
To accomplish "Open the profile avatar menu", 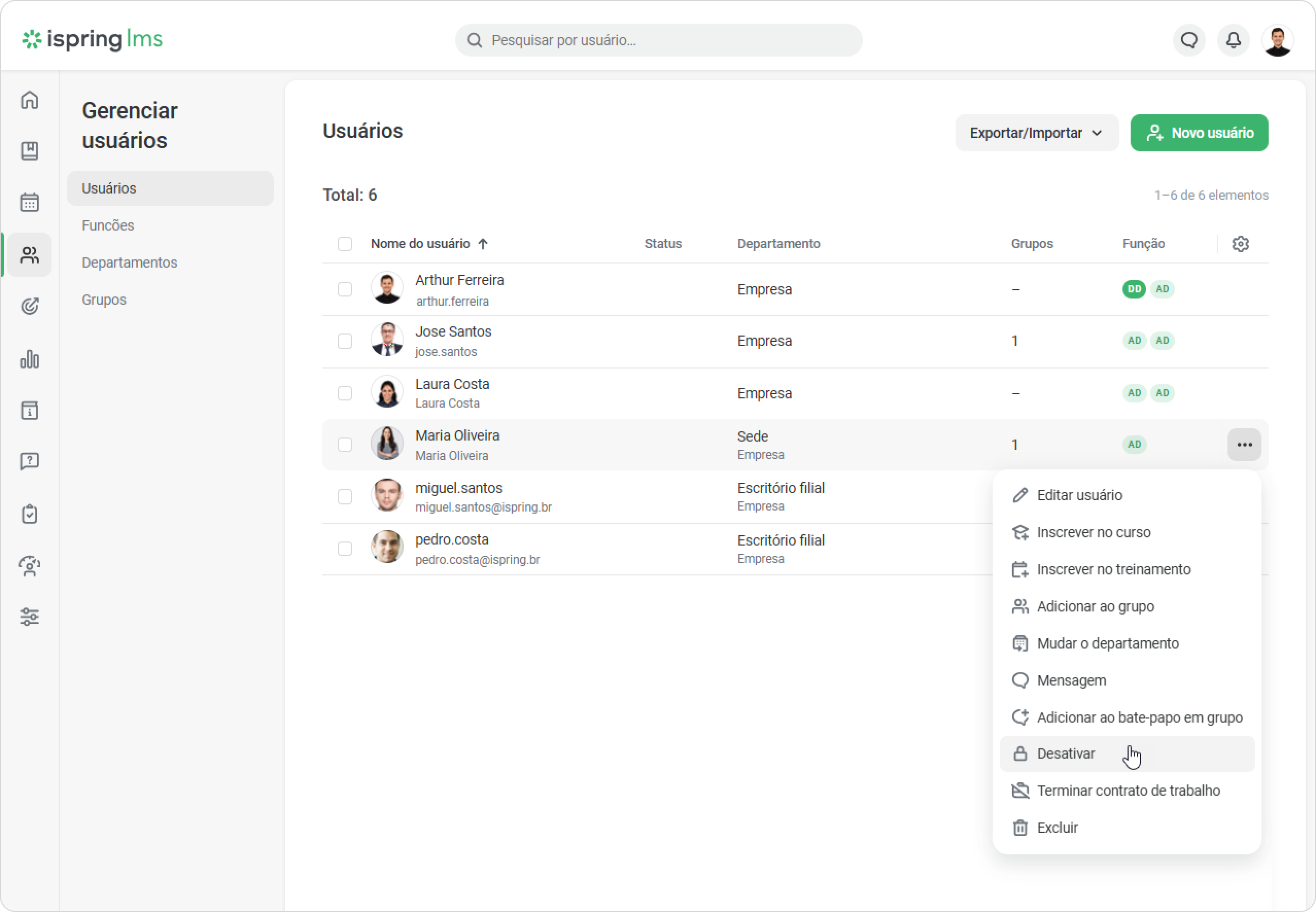I will [1278, 40].
